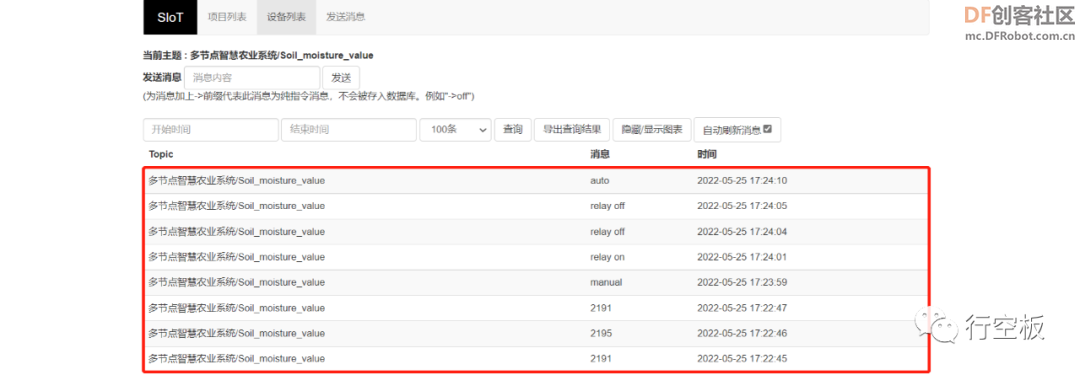Focus the 消息内容 message input field
This screenshot has height=375, width=1080.
tap(252, 78)
